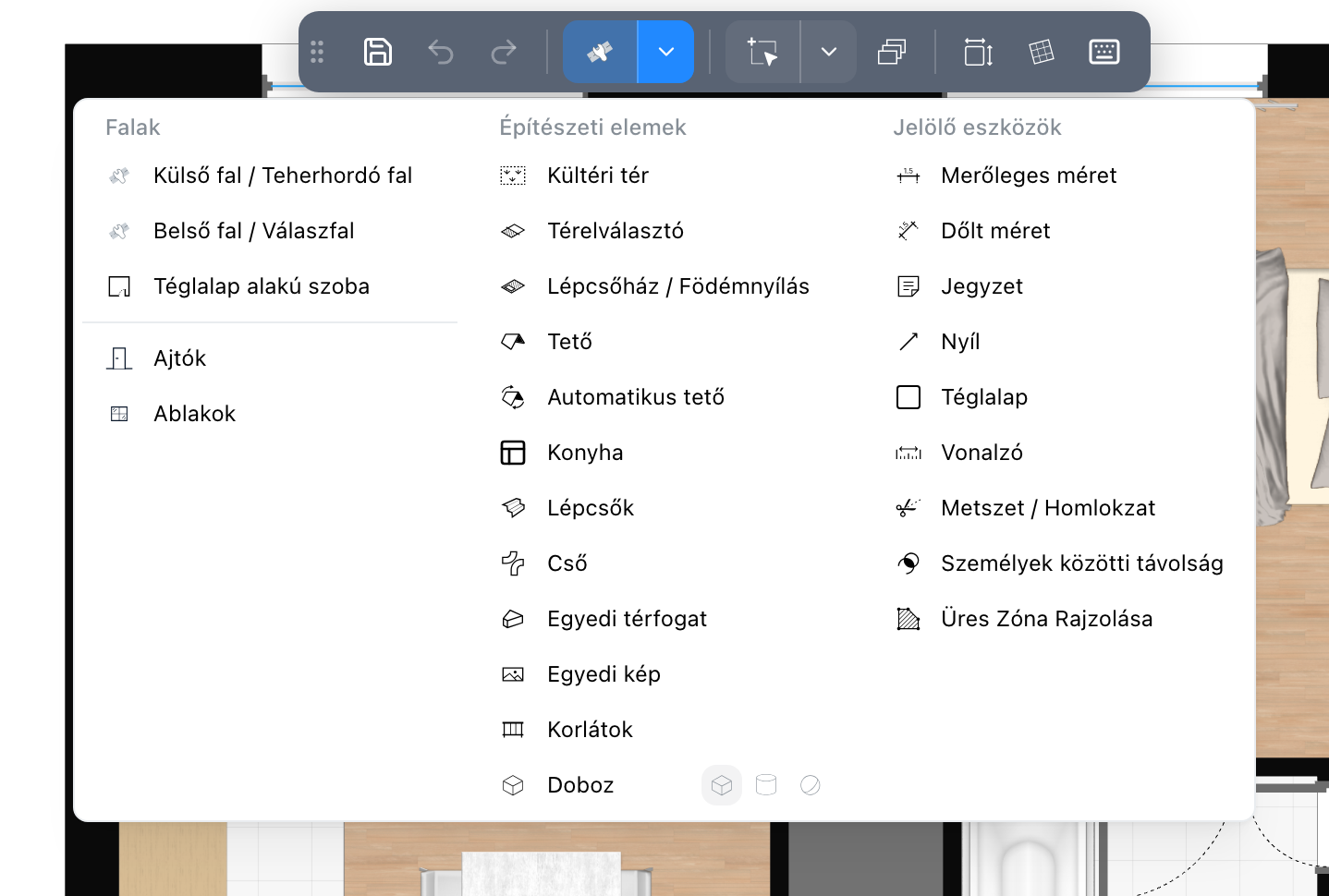The height and width of the screenshot is (896, 1329).
Task: Select the Konyha kitchen tool
Action: click(664, 453)
